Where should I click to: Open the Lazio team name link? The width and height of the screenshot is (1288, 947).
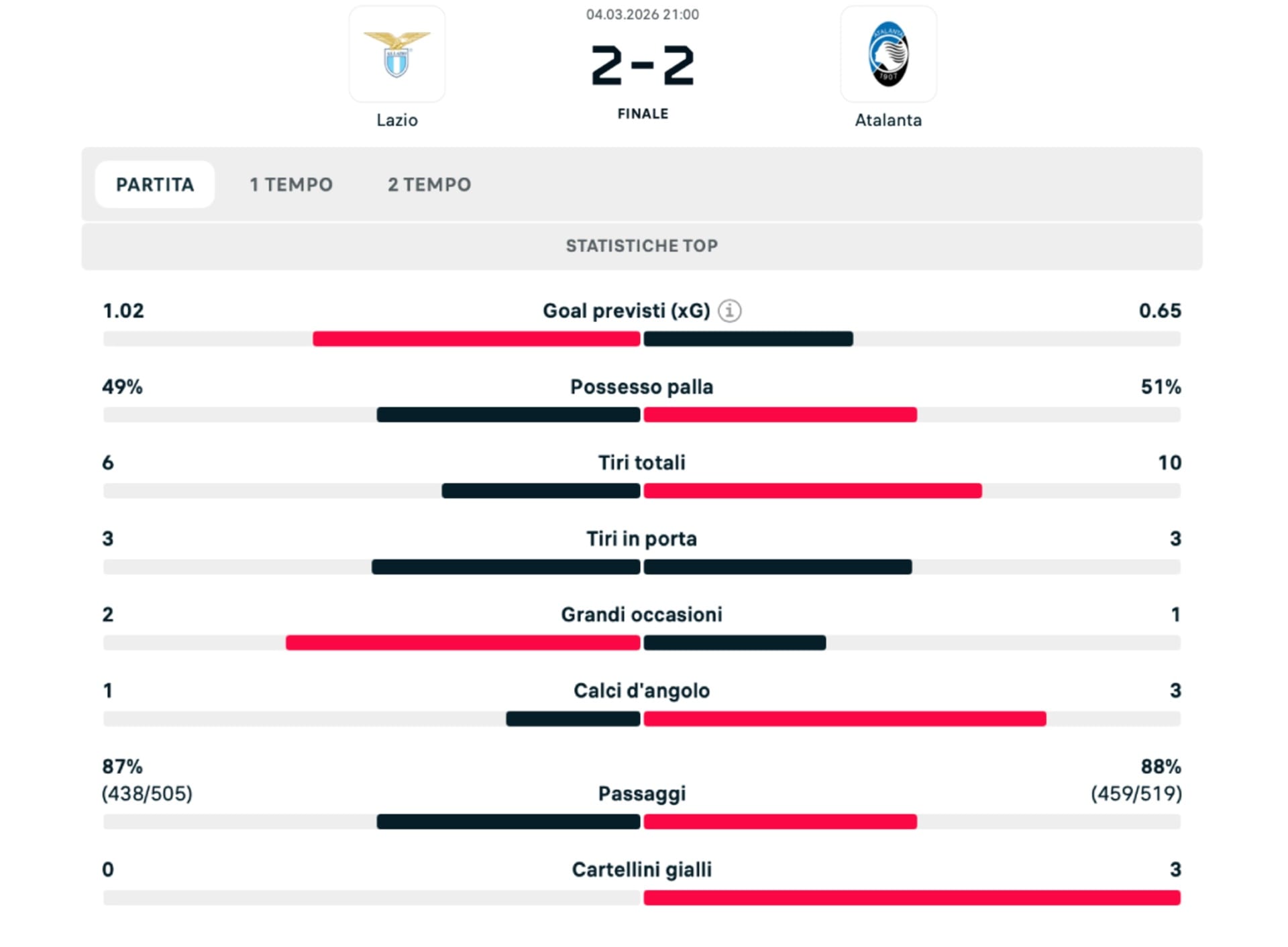coord(396,120)
